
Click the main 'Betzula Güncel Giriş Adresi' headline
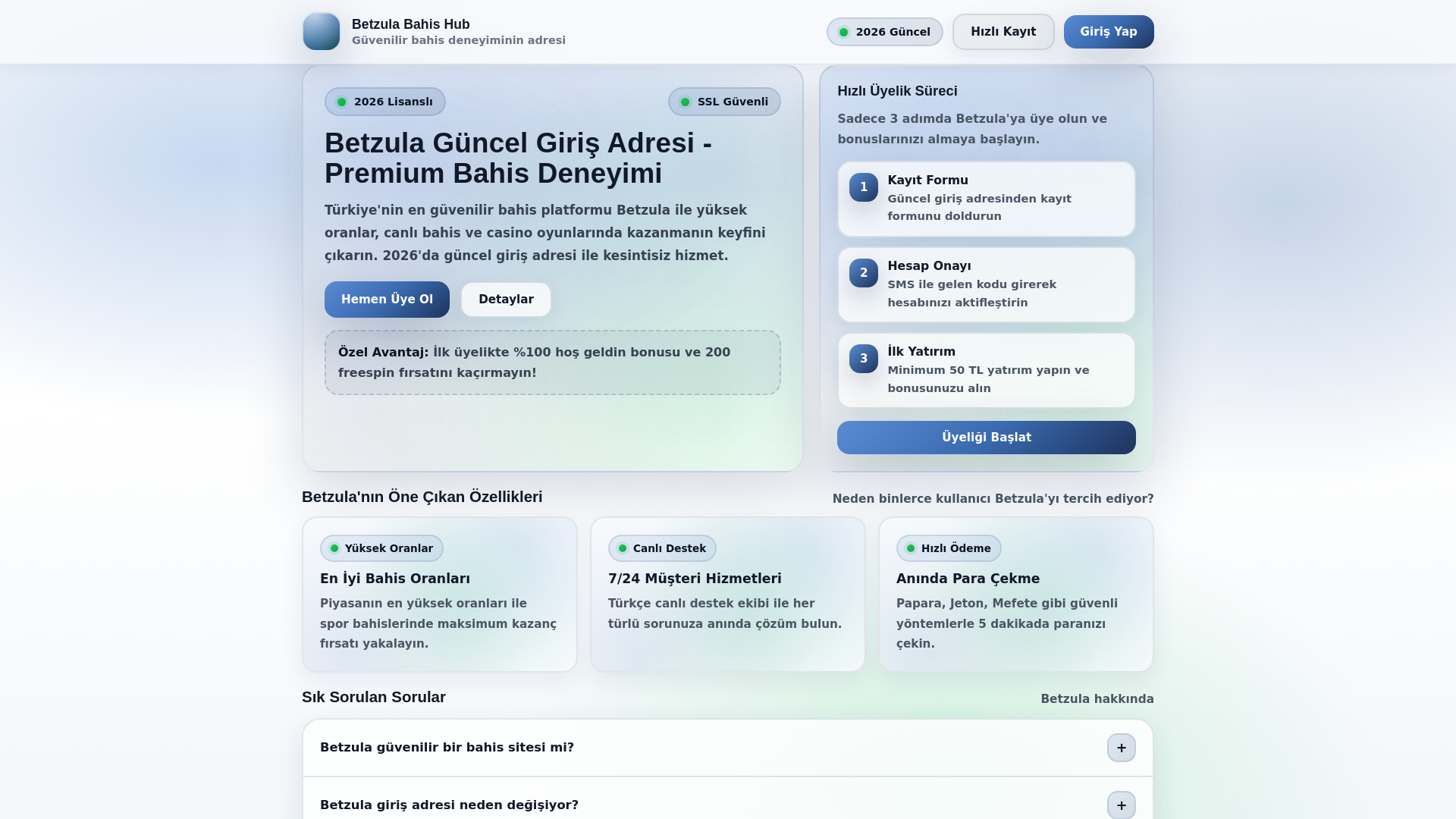click(x=518, y=158)
